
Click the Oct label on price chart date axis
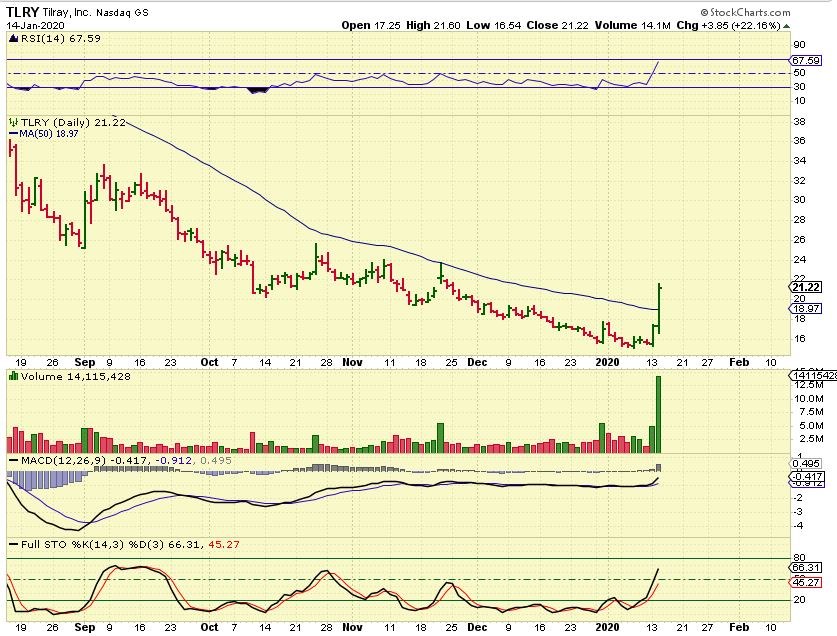209,362
